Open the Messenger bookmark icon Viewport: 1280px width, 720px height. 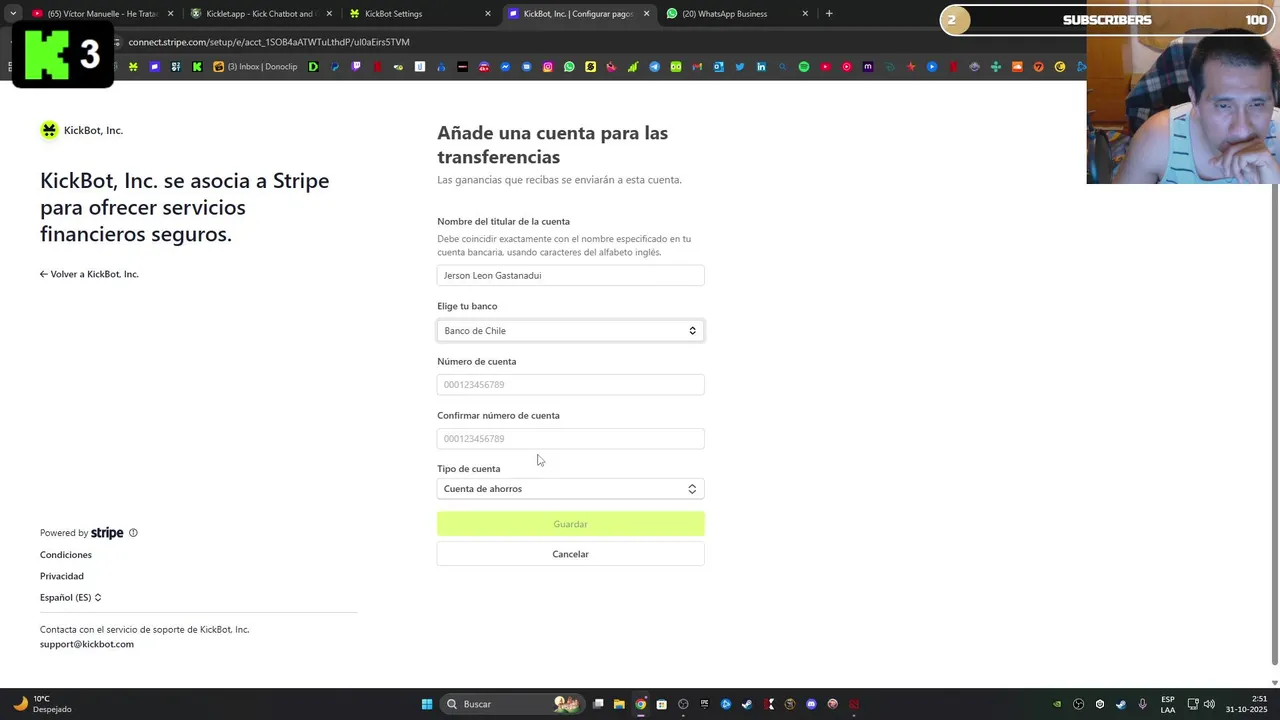(505, 67)
